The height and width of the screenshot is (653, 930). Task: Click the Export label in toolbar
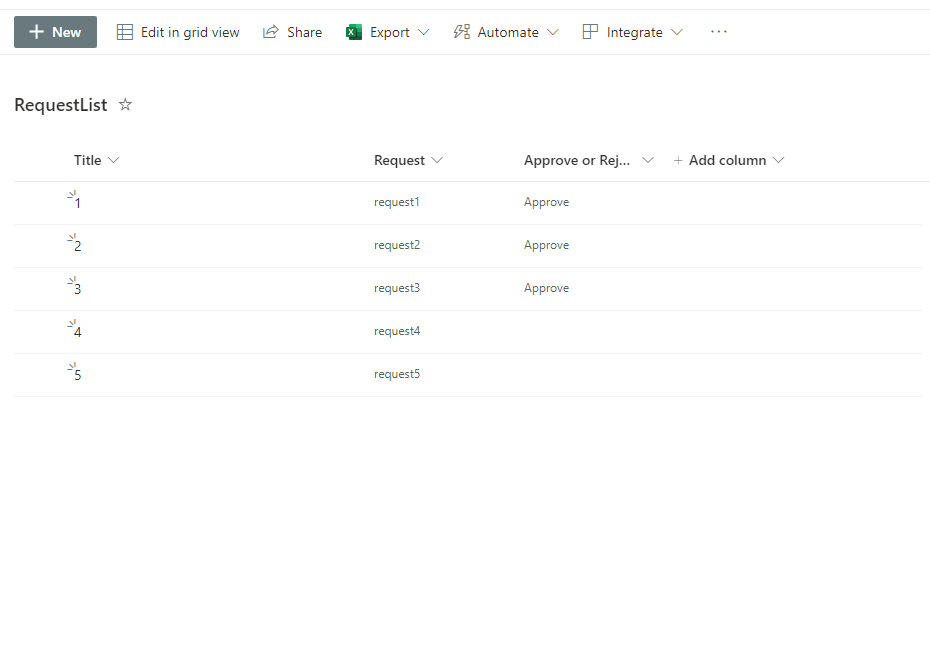pyautogui.click(x=390, y=32)
